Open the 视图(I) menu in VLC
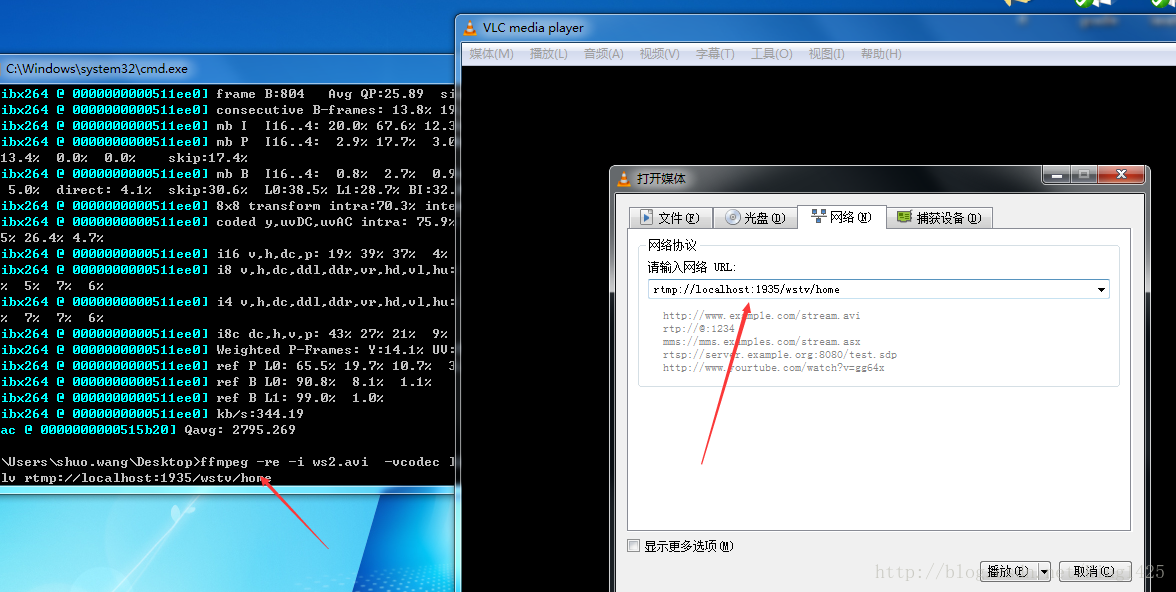The width and height of the screenshot is (1176, 592). 826,53
